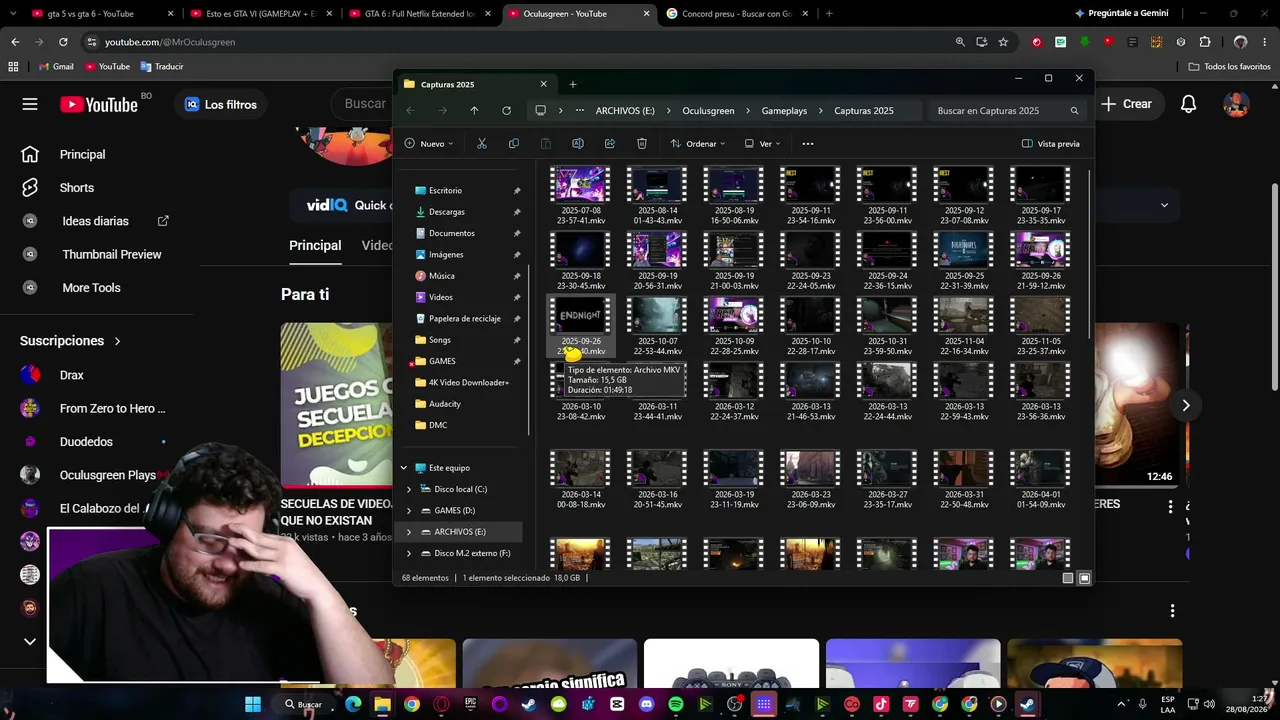
Task: Open the Nuevo dropdown in Explorer
Action: point(429,144)
